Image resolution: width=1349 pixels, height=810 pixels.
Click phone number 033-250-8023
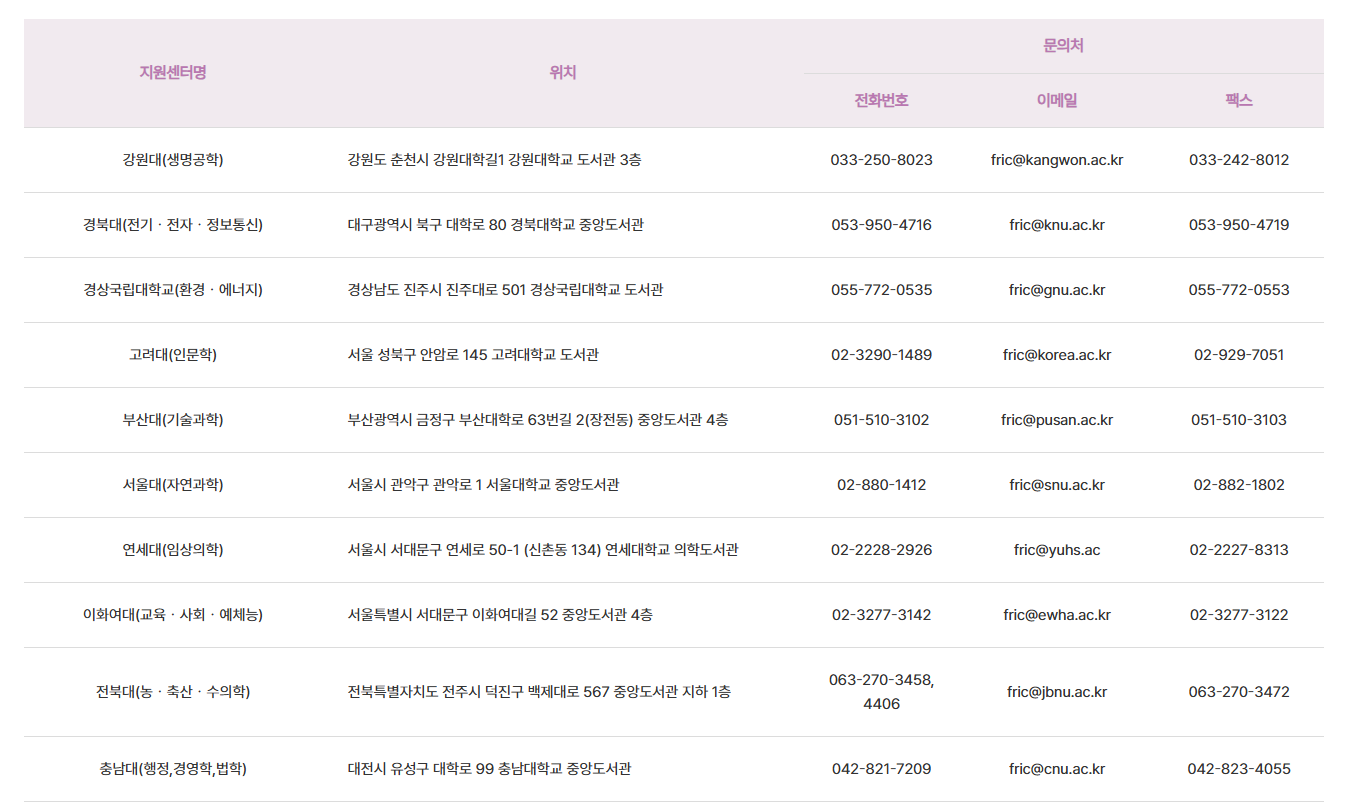click(x=881, y=160)
